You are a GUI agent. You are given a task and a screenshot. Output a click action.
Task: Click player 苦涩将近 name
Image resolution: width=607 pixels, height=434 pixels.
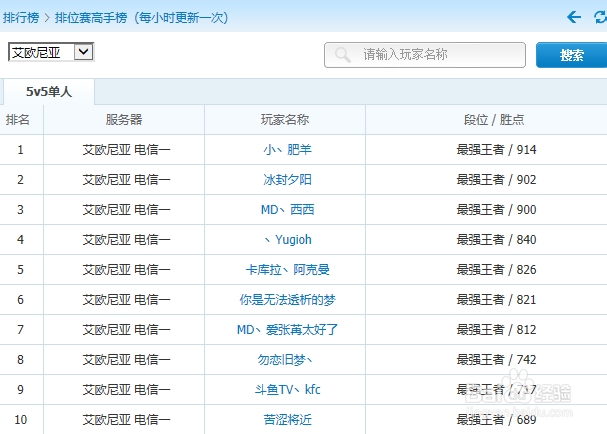pos(287,420)
